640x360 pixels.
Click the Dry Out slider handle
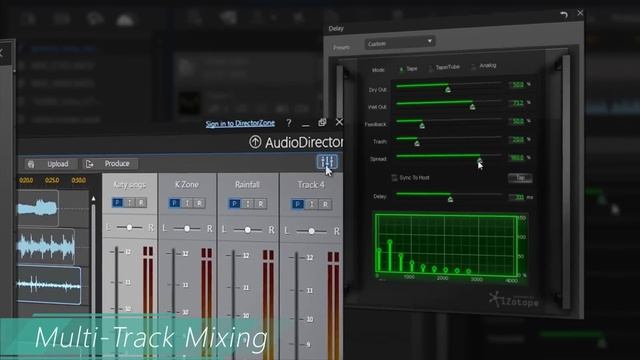[448, 89]
